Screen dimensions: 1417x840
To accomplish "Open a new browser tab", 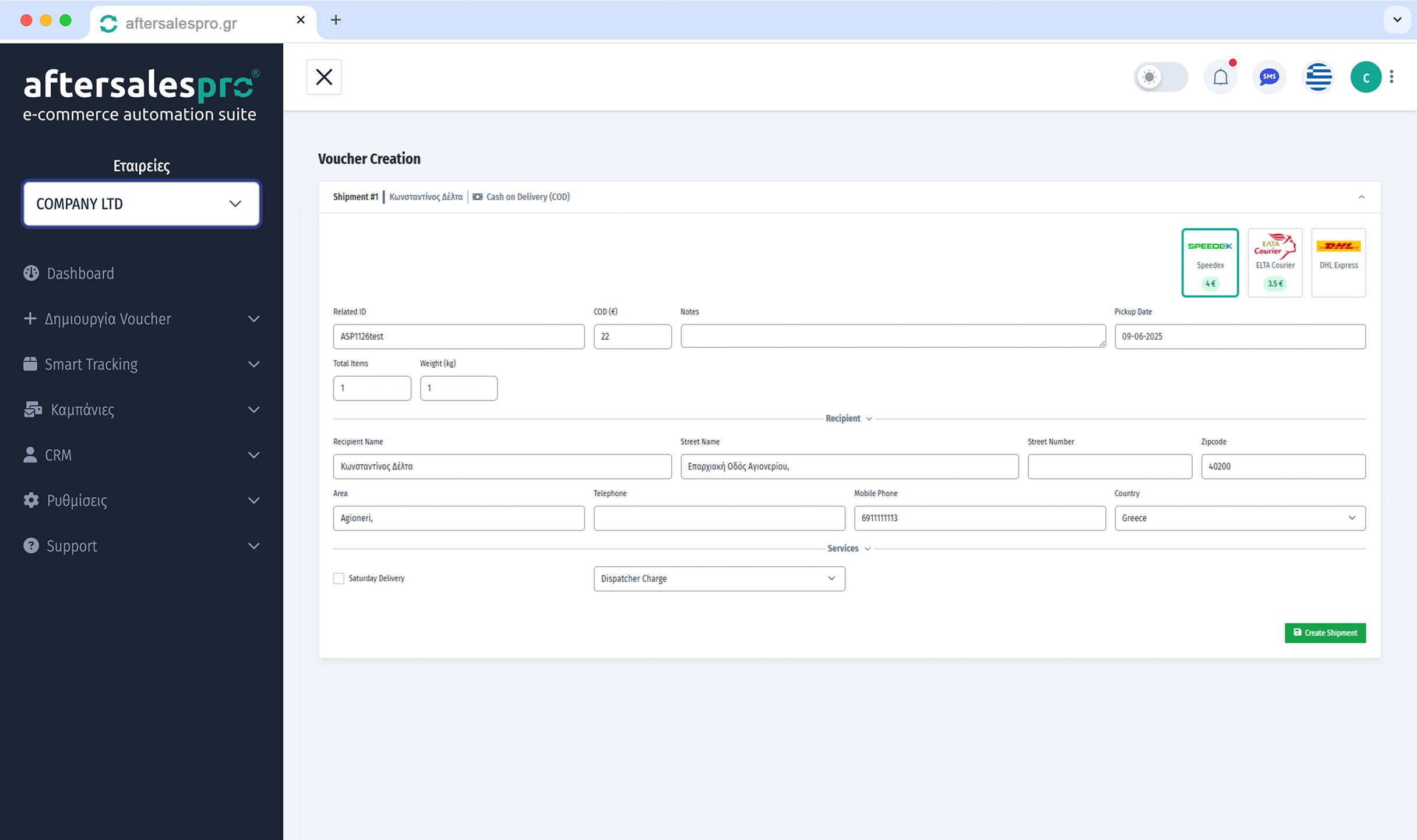I will [336, 20].
